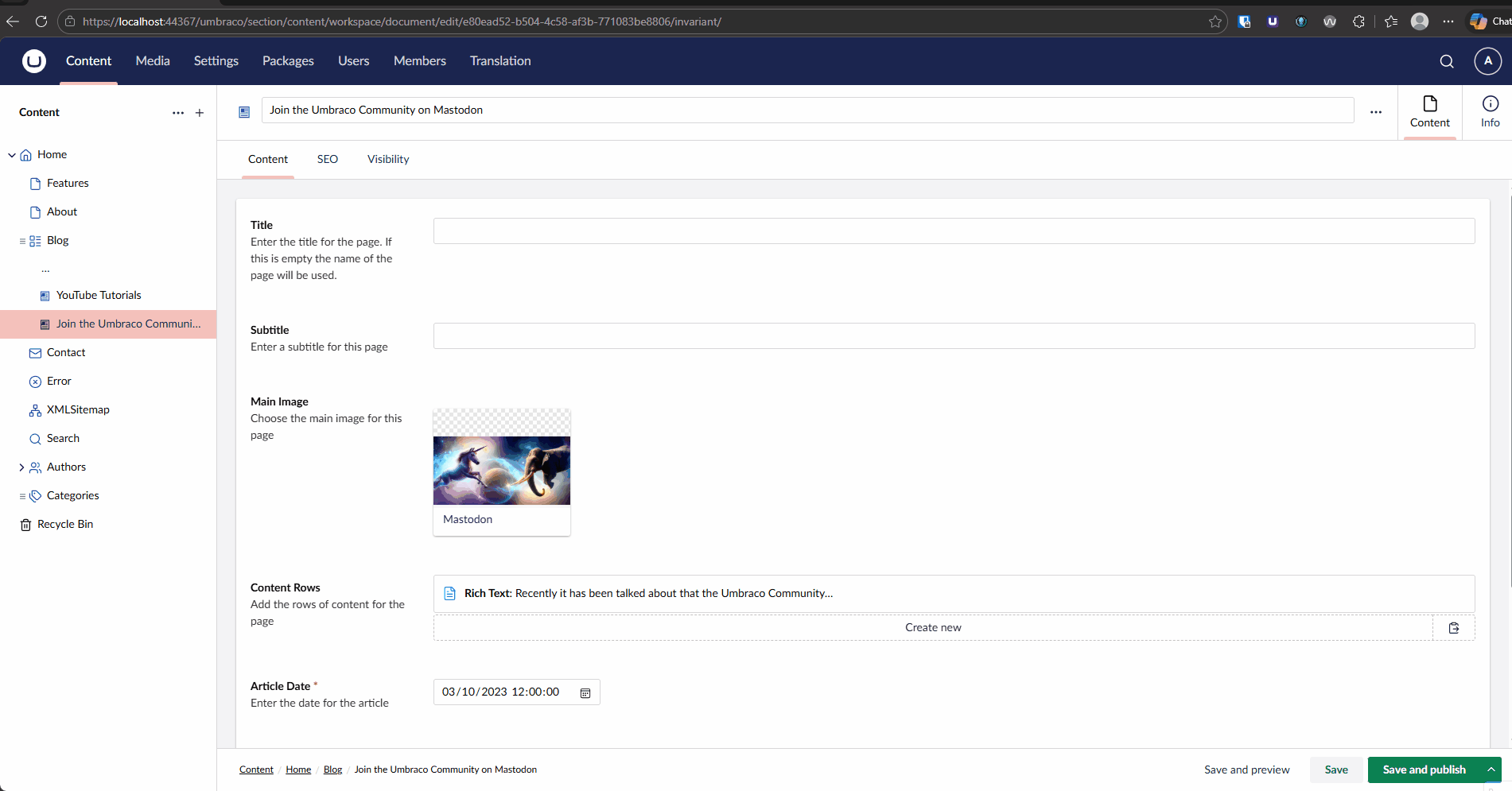This screenshot has width=1512, height=791.
Task: Switch to the Info workspace icon
Action: pyautogui.click(x=1489, y=111)
